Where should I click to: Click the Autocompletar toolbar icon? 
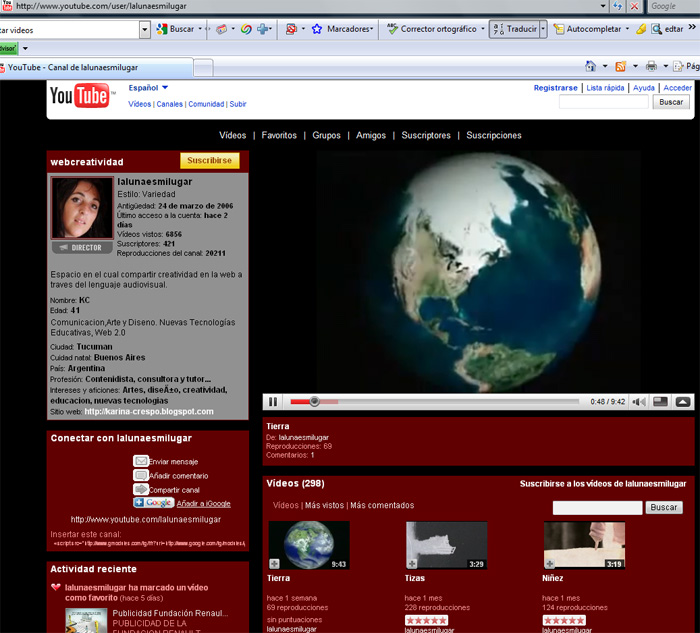(x=558, y=29)
